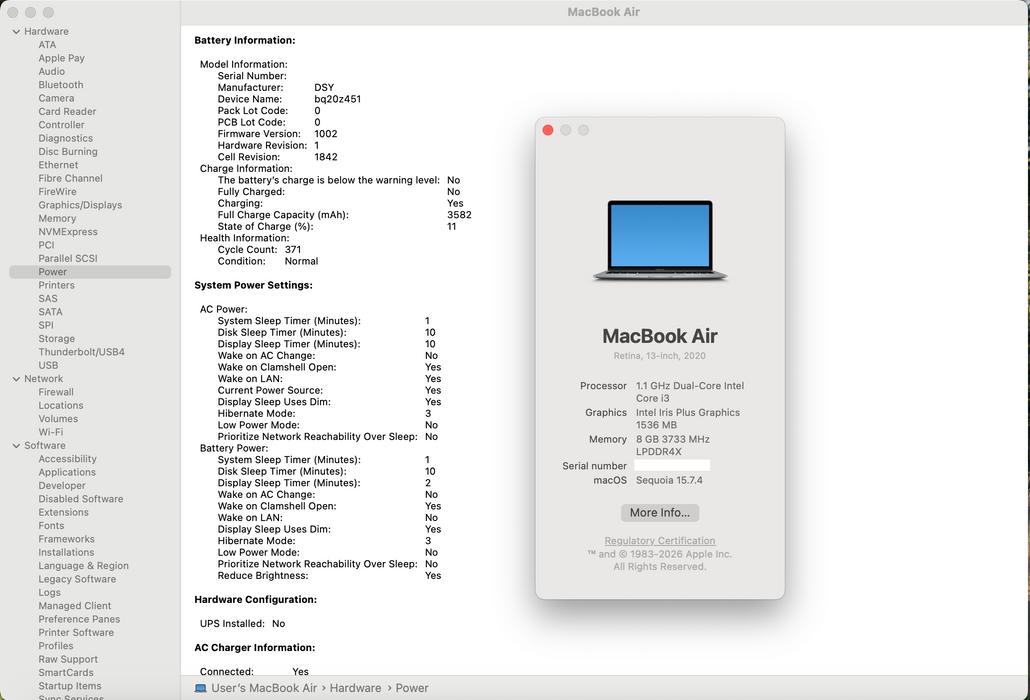
Task: Close the About This Mac window
Action: pos(548,130)
